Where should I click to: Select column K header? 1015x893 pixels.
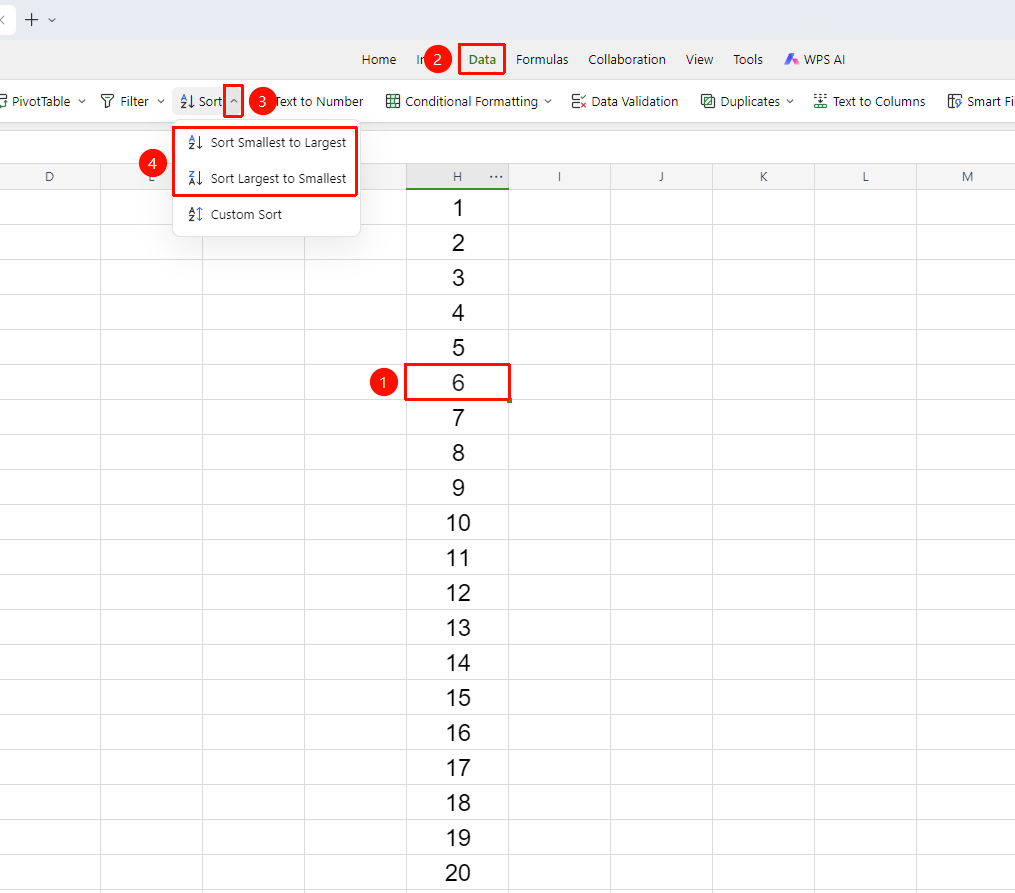(x=764, y=177)
